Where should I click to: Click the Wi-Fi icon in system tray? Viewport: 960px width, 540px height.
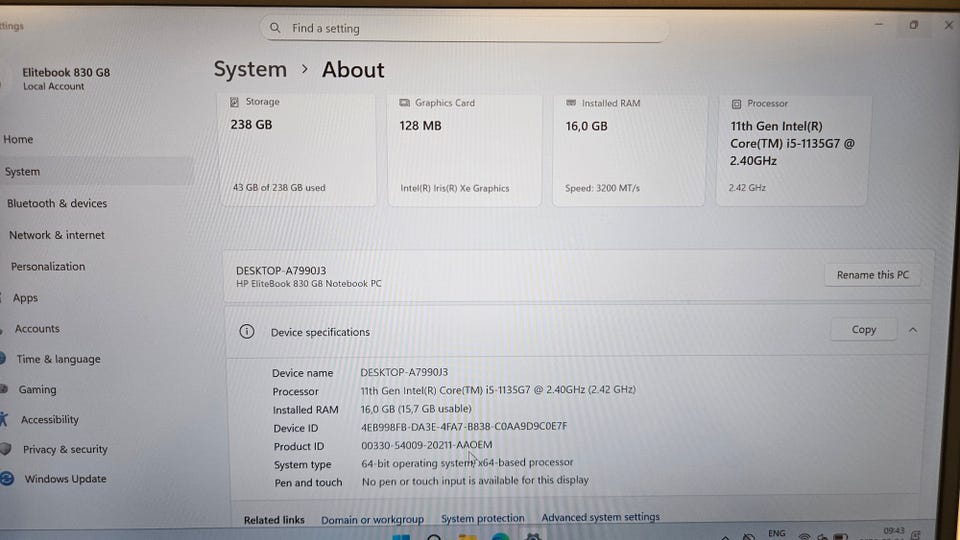804,536
